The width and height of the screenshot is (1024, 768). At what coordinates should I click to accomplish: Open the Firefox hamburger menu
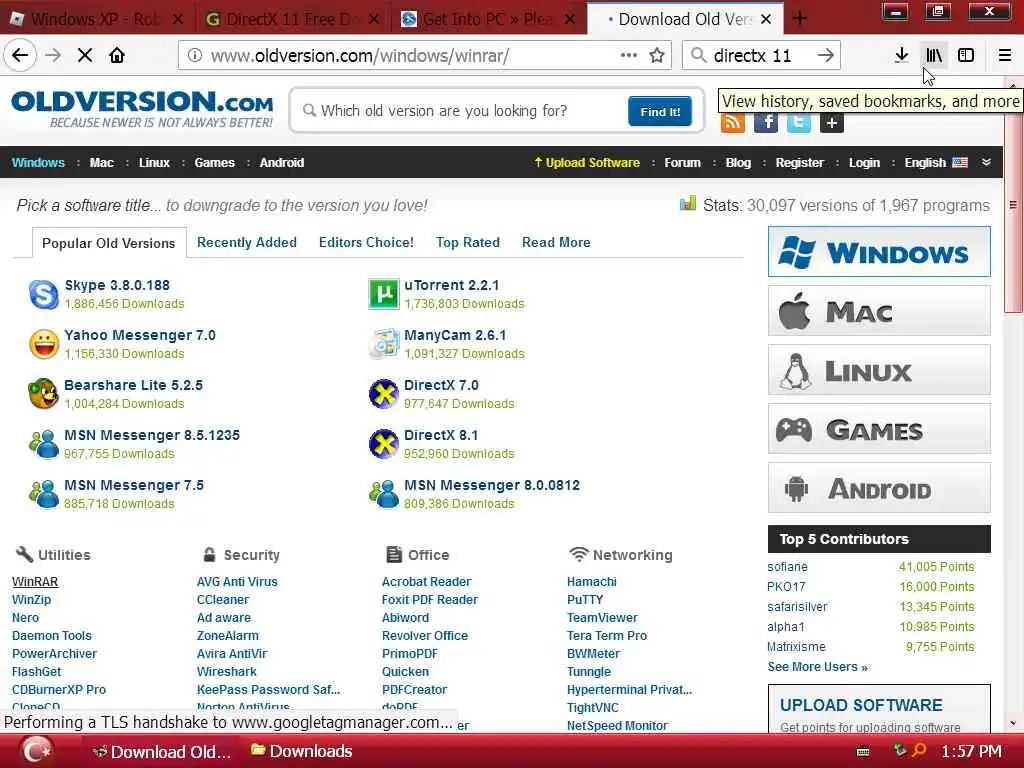[1005, 56]
